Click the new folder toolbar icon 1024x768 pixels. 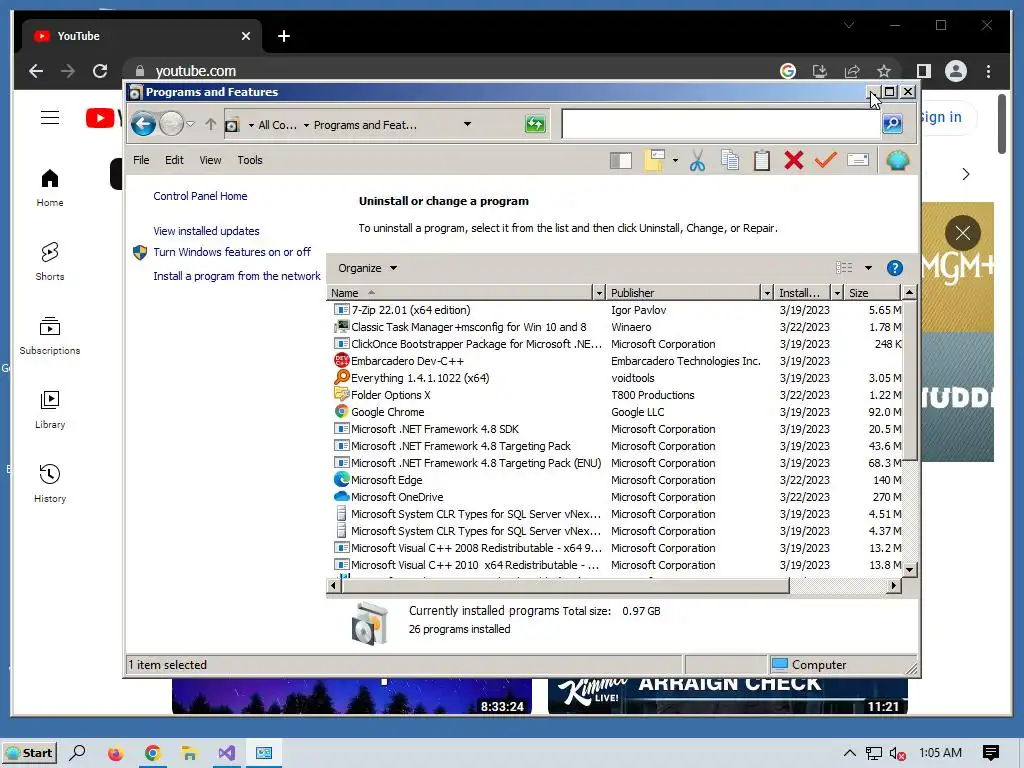click(654, 160)
